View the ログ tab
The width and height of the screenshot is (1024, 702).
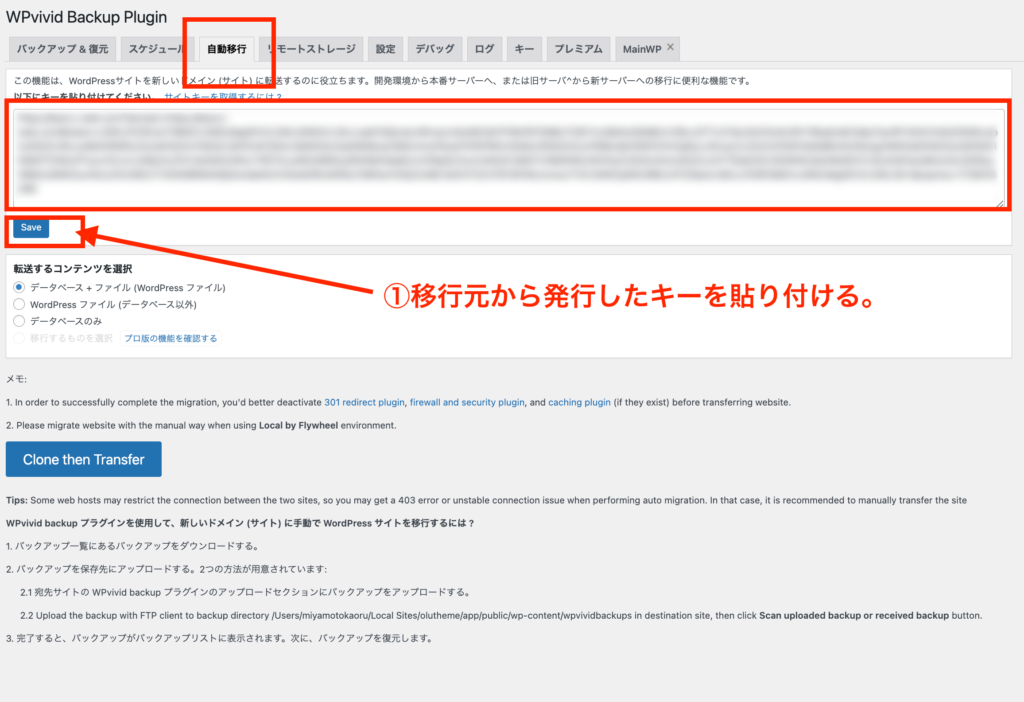click(484, 49)
